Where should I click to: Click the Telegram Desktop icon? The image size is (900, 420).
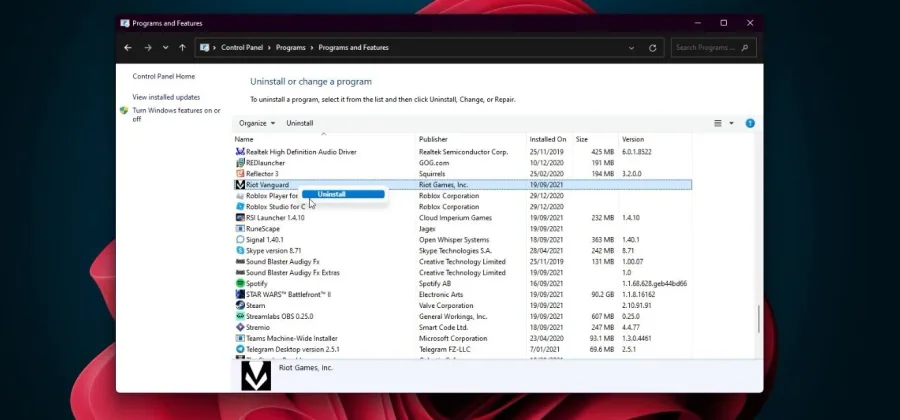click(x=240, y=349)
